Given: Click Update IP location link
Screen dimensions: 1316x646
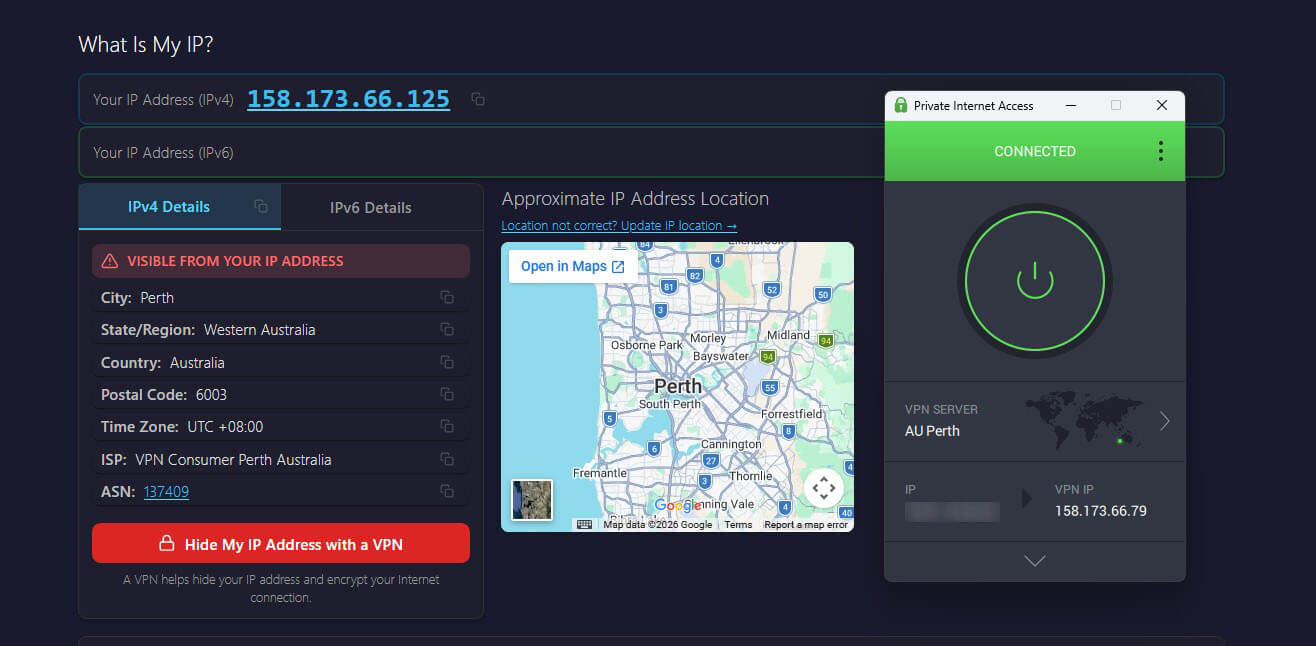Looking at the screenshot, I should point(619,226).
